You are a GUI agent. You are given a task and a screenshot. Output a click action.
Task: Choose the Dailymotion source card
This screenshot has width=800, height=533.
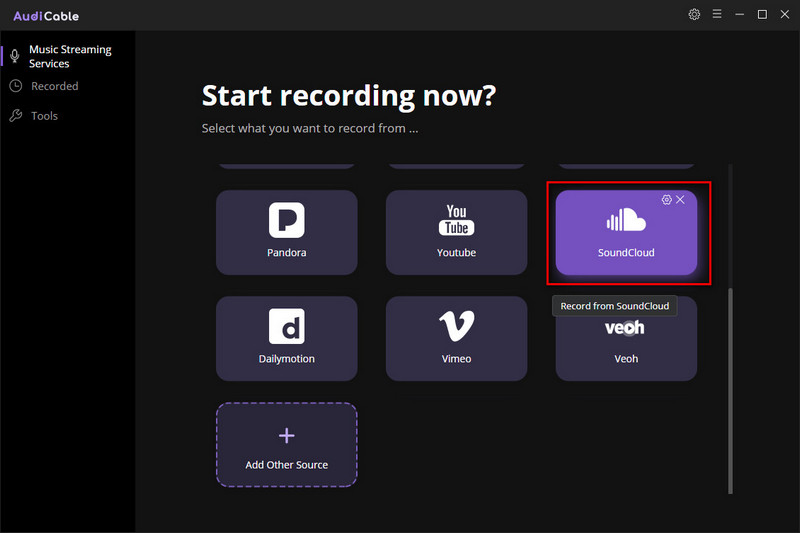pos(287,339)
